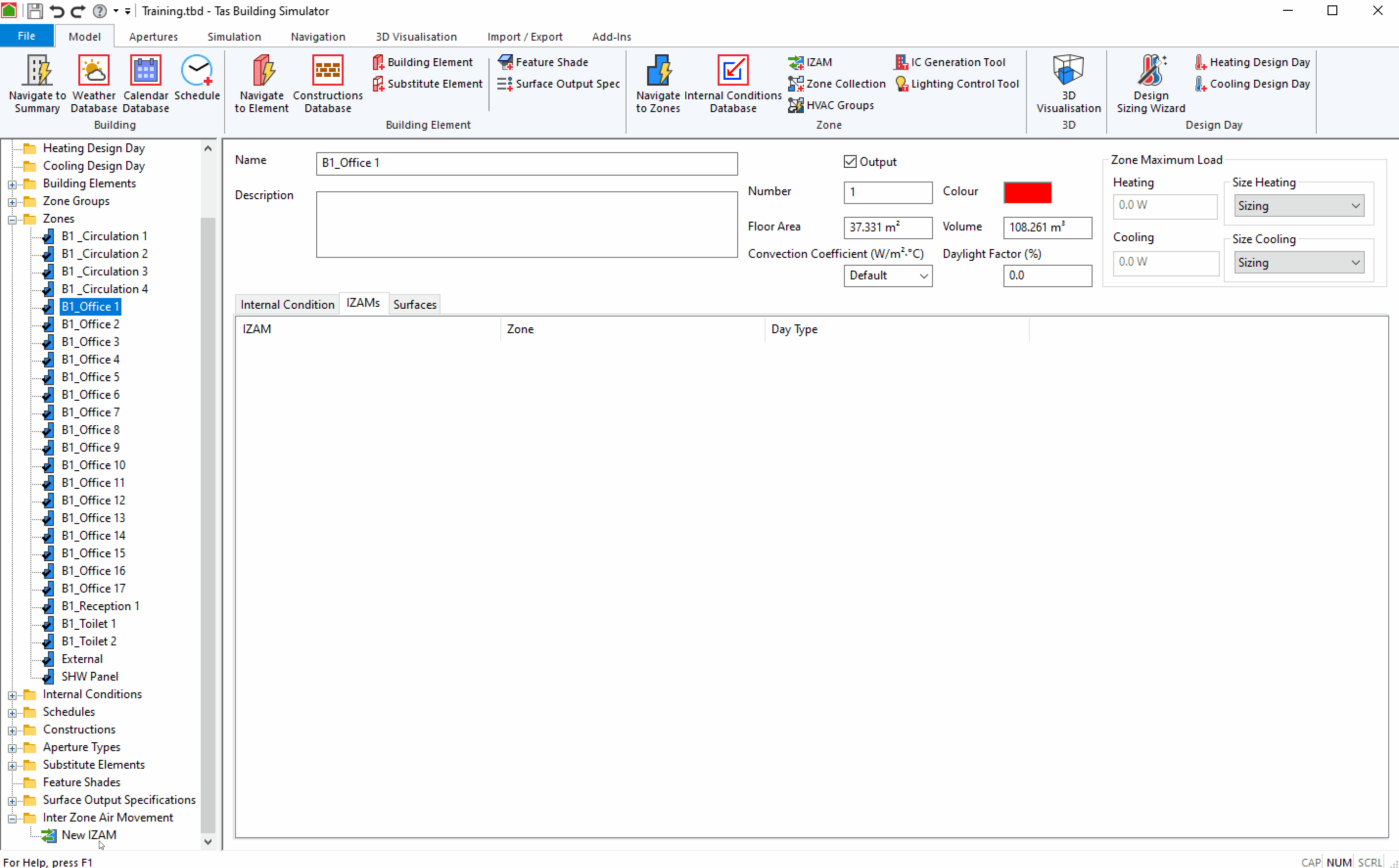
Task: Add a new Schedule
Action: tap(197, 78)
